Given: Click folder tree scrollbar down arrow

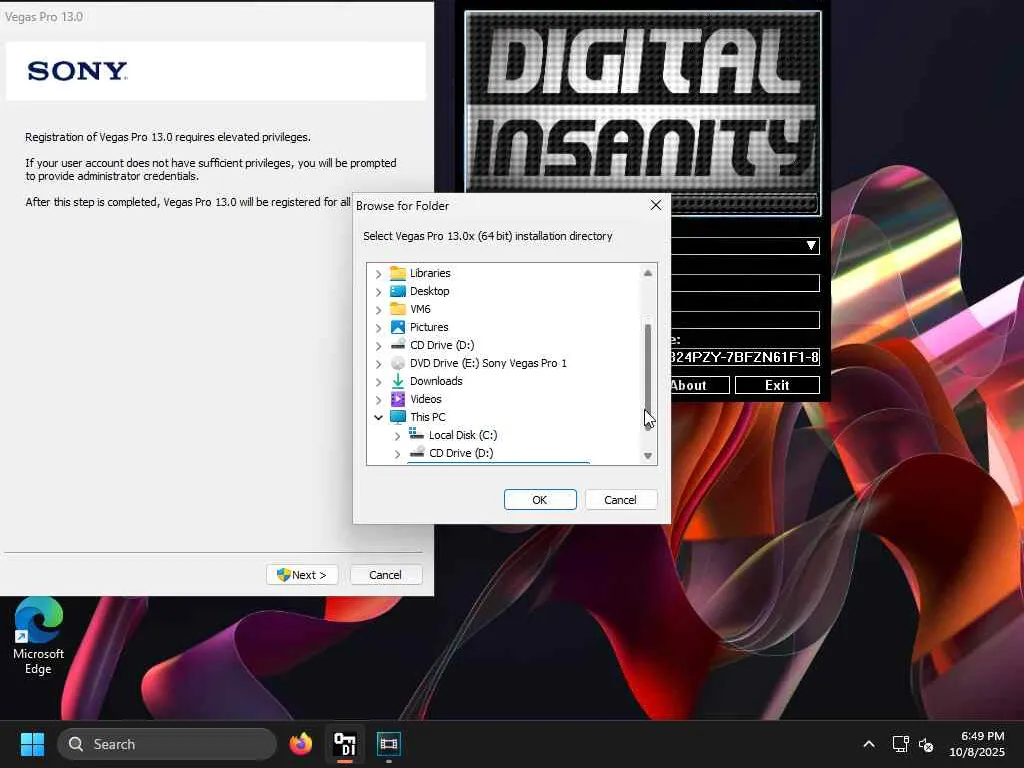Looking at the screenshot, I should 648,456.
